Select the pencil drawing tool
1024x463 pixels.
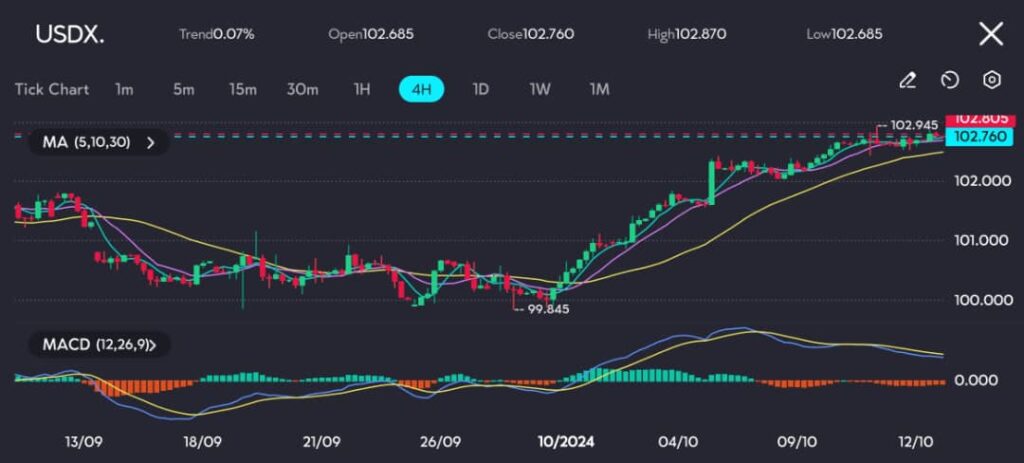click(907, 80)
